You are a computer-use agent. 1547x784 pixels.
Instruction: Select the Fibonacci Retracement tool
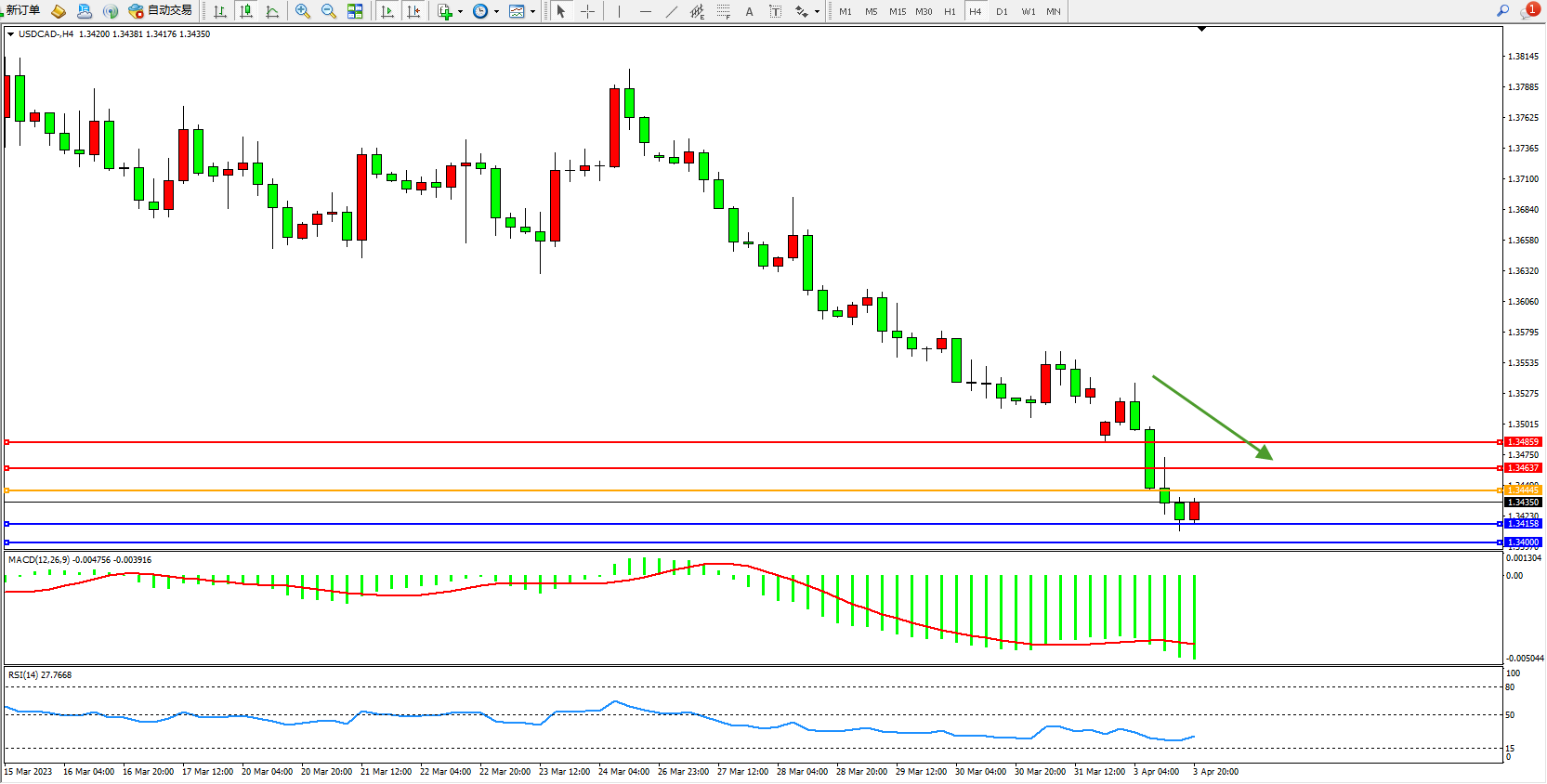(x=723, y=11)
